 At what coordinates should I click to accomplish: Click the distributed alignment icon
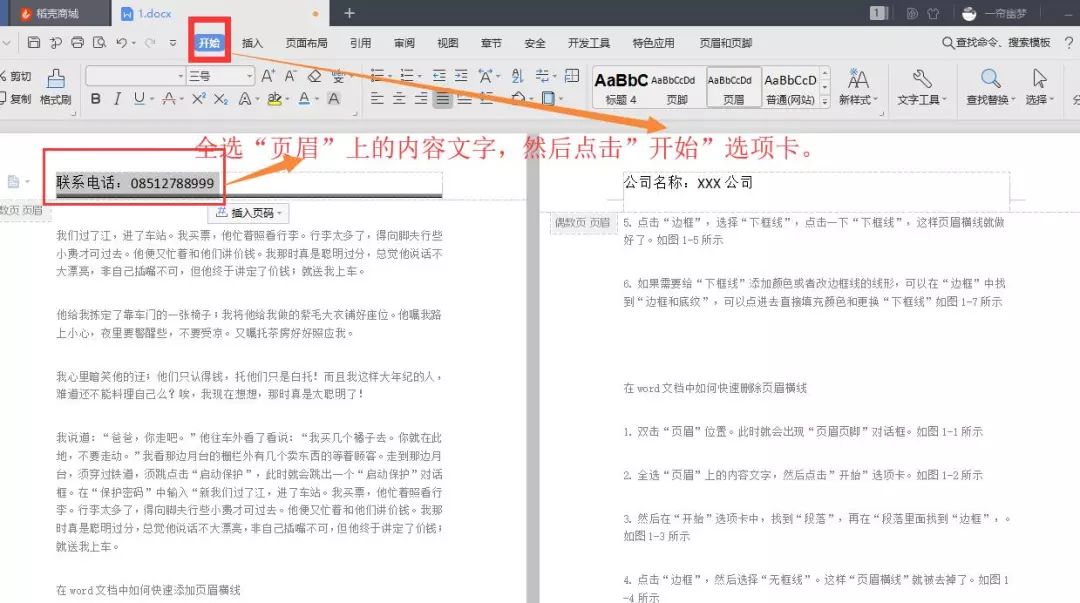click(x=465, y=99)
